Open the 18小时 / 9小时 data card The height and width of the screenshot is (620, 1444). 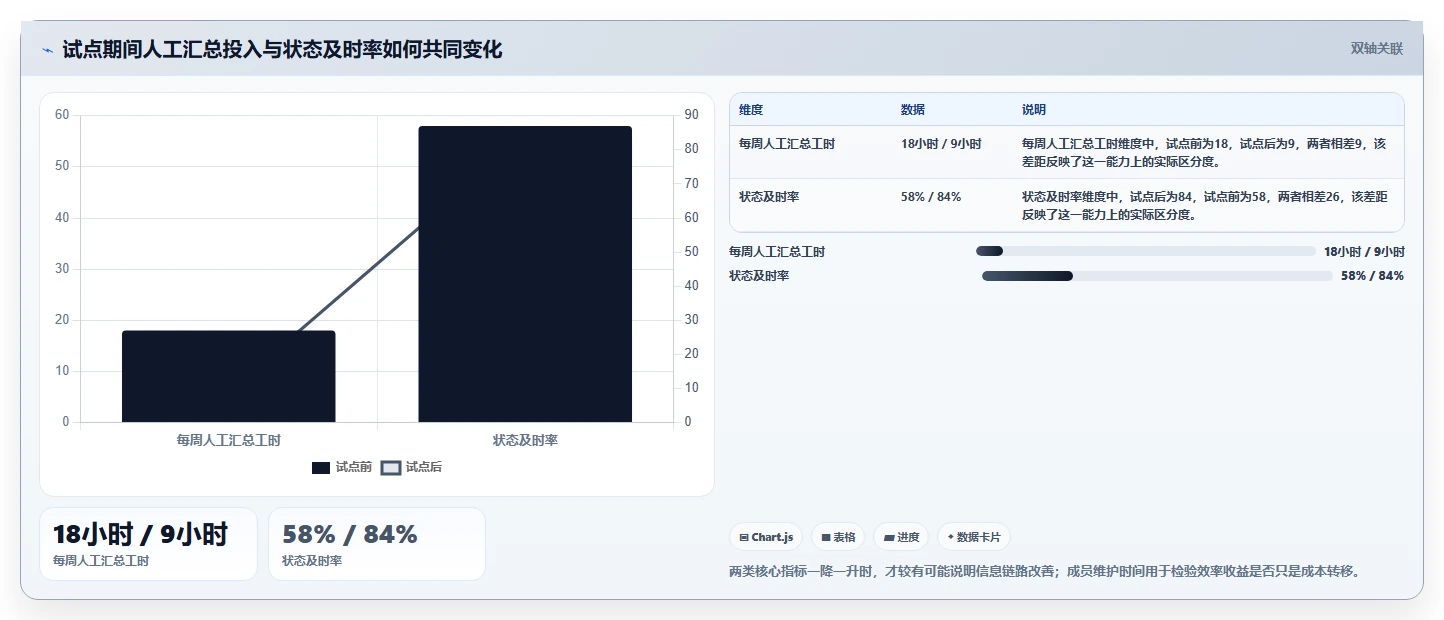[148, 544]
